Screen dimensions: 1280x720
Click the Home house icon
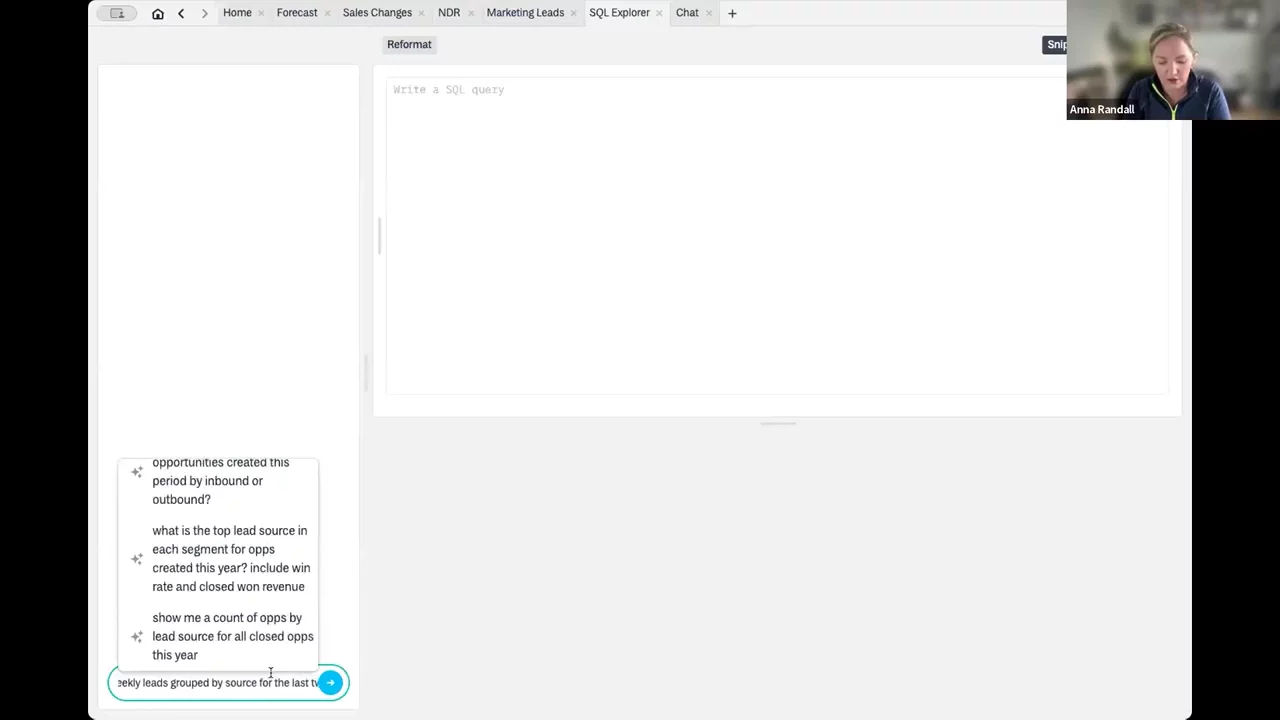[158, 13]
